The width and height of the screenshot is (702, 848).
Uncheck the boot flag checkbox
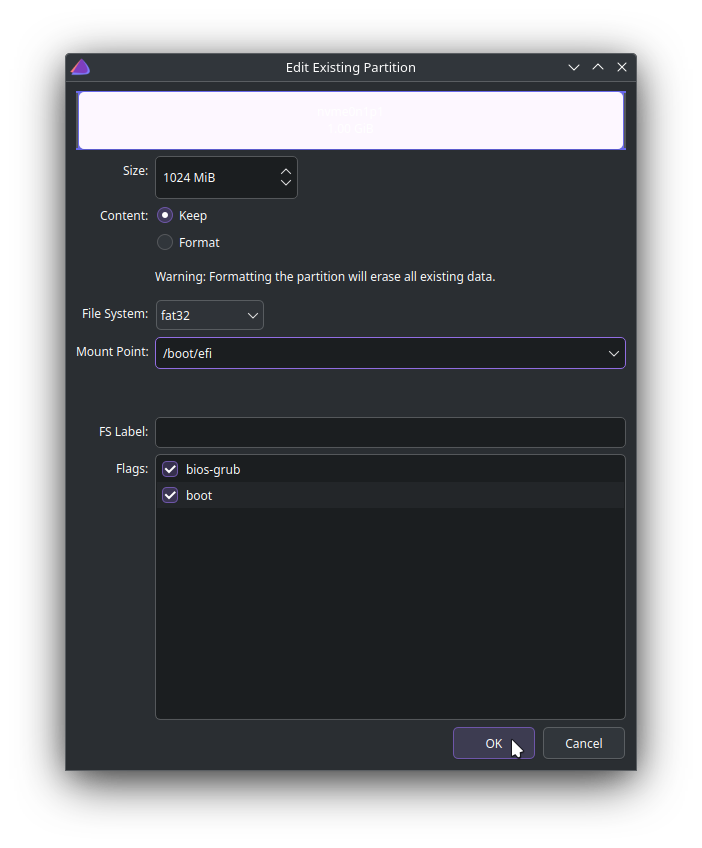170,495
